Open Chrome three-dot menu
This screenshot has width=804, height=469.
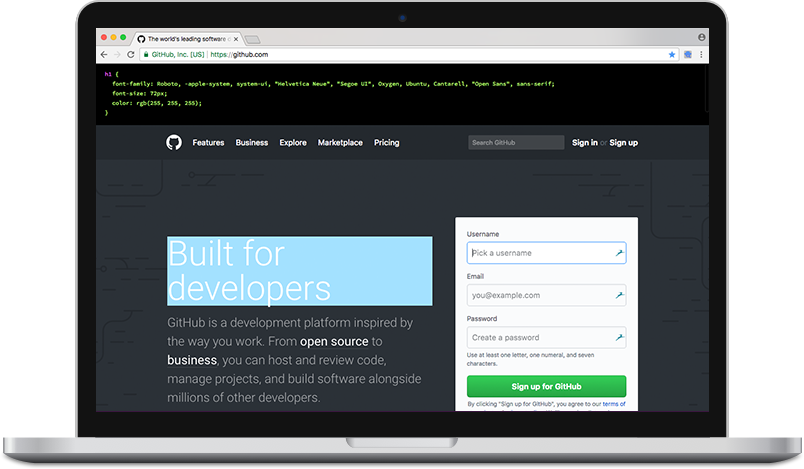(x=701, y=54)
